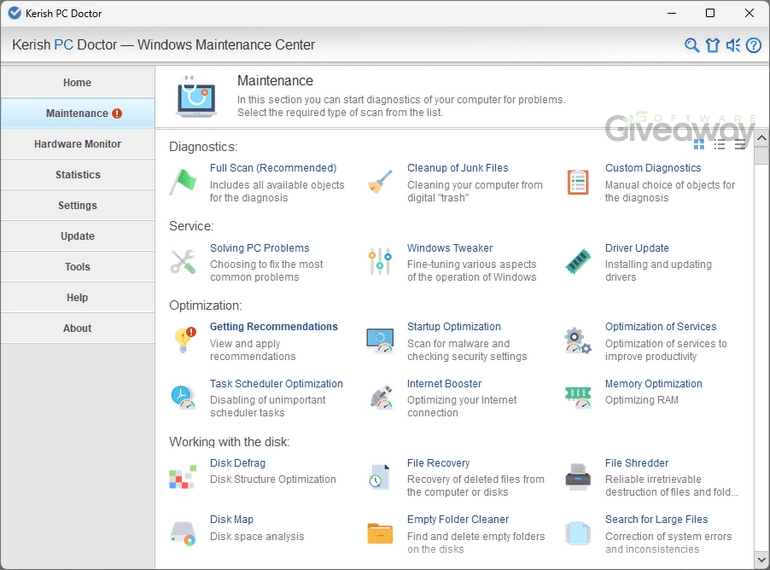This screenshot has height=570, width=770.
Task: Click the shredder File Shredder icon
Action: click(x=578, y=477)
